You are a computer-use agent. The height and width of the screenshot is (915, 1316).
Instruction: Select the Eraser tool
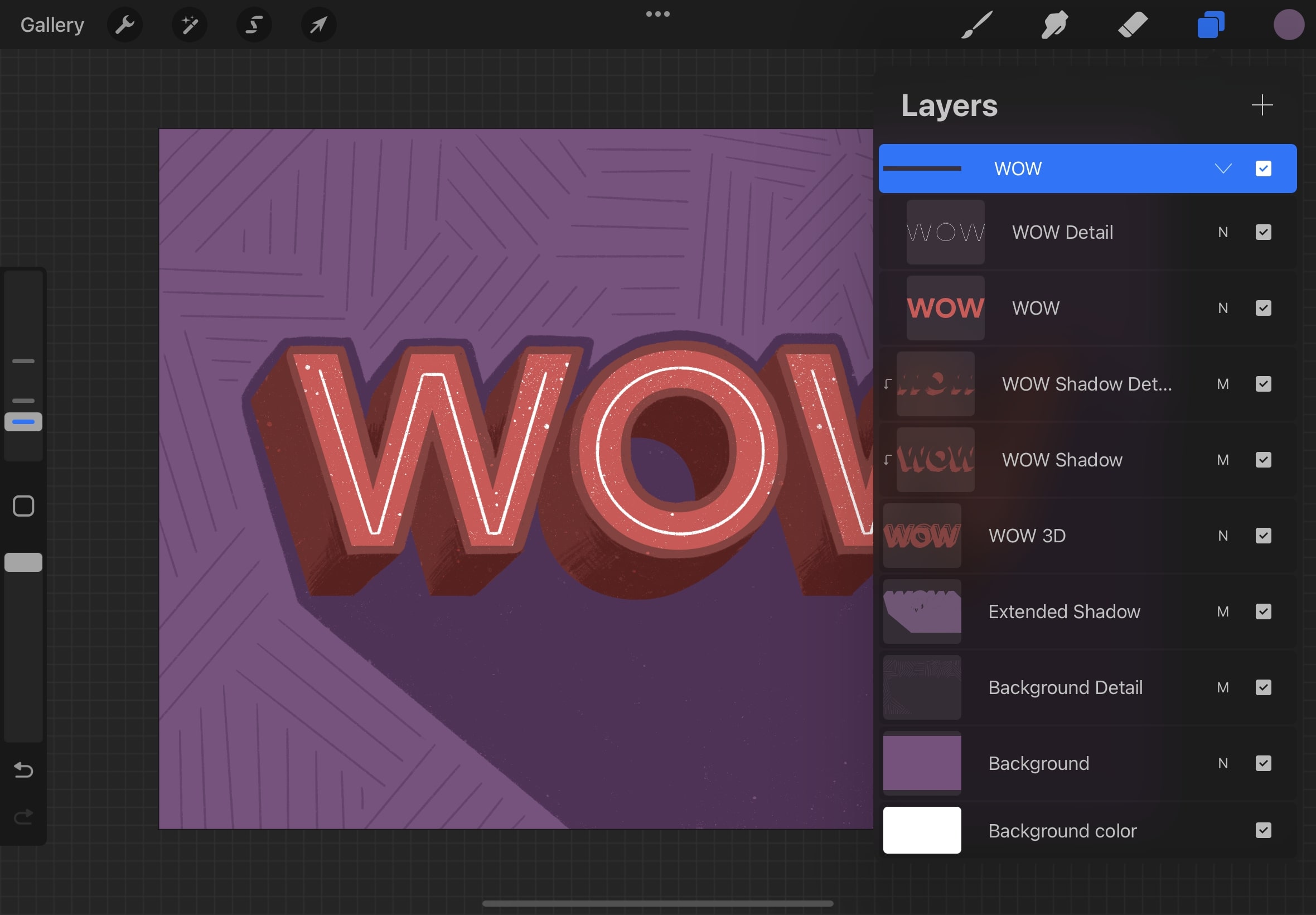click(x=1133, y=24)
